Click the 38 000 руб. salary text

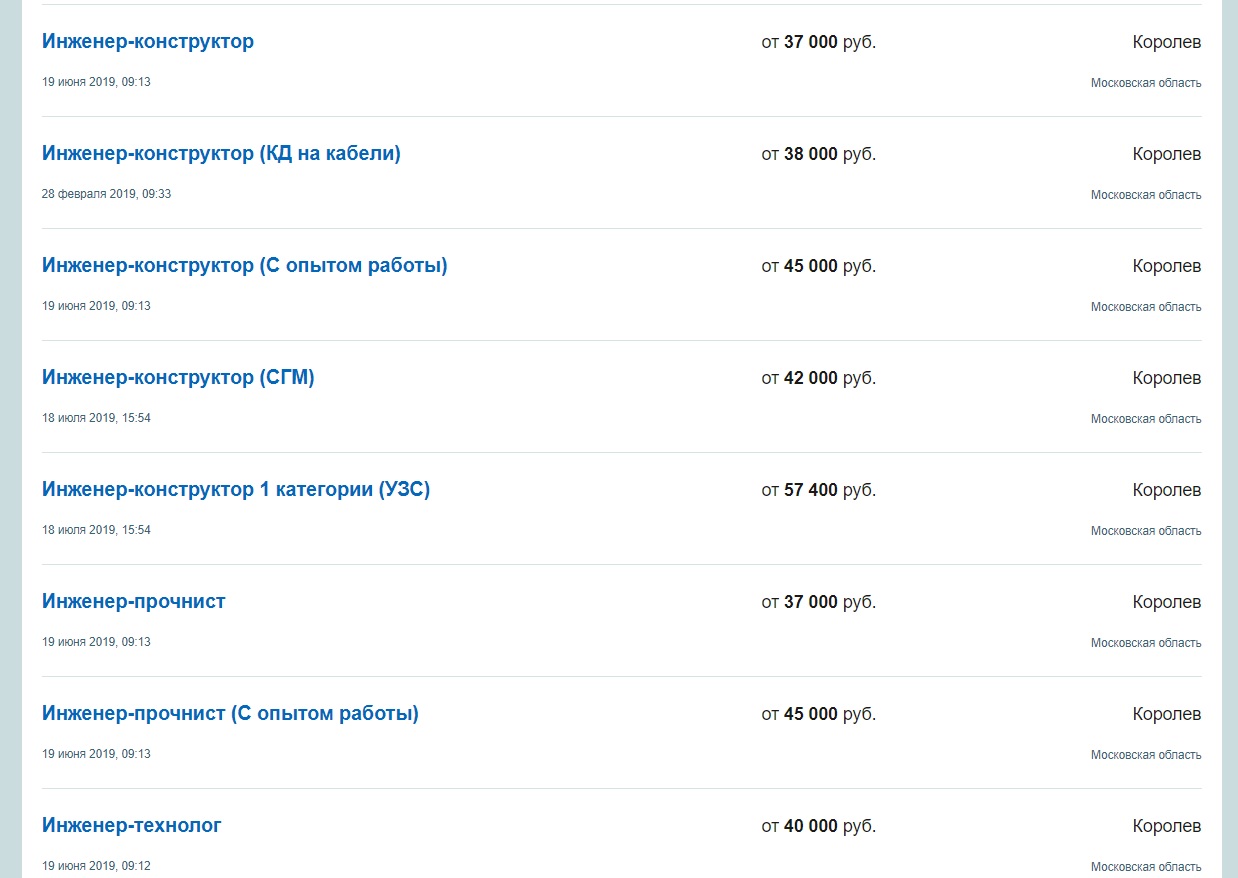(x=818, y=154)
